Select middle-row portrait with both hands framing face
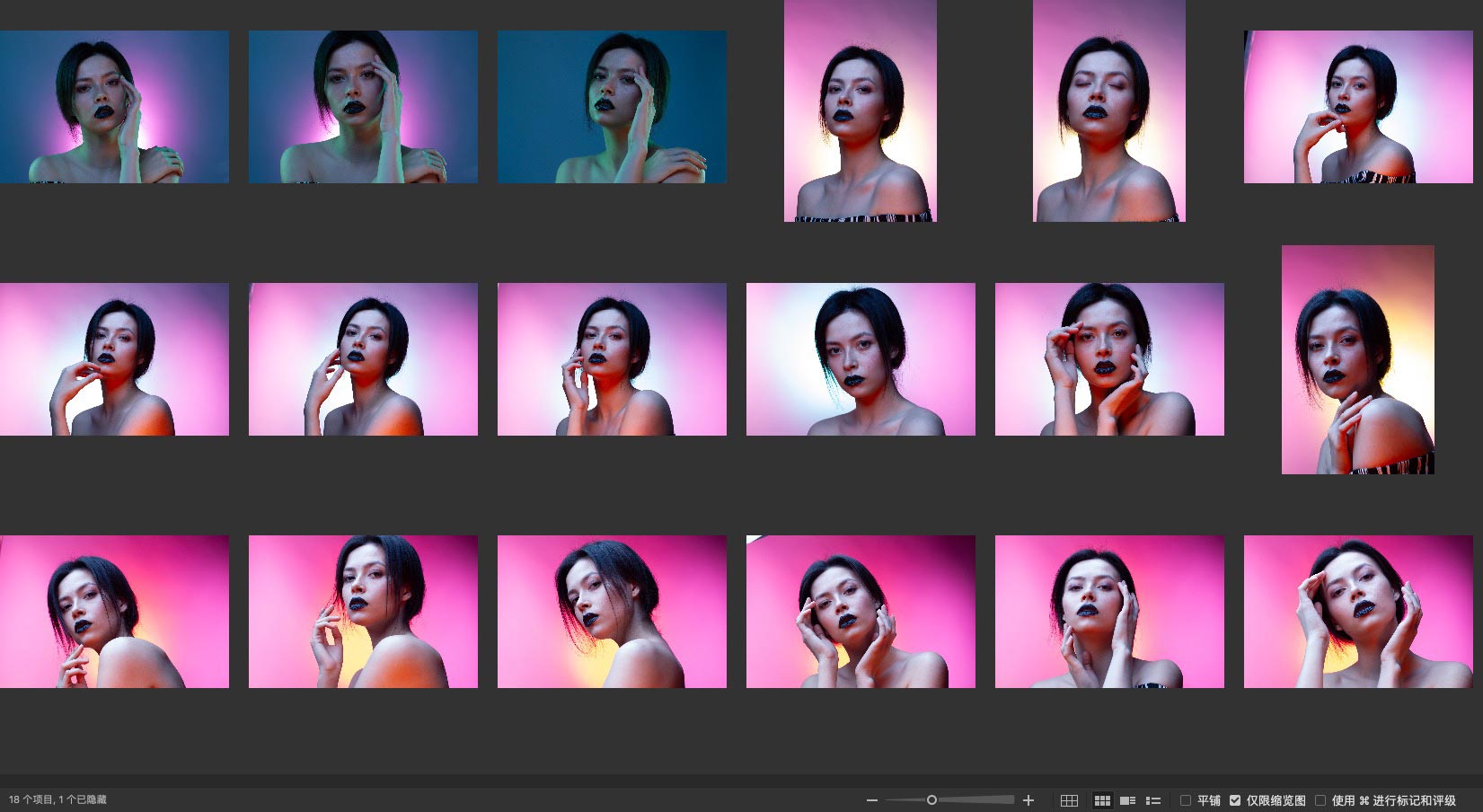Screen dimensions: 1483x812 pyautogui.click(x=1109, y=359)
